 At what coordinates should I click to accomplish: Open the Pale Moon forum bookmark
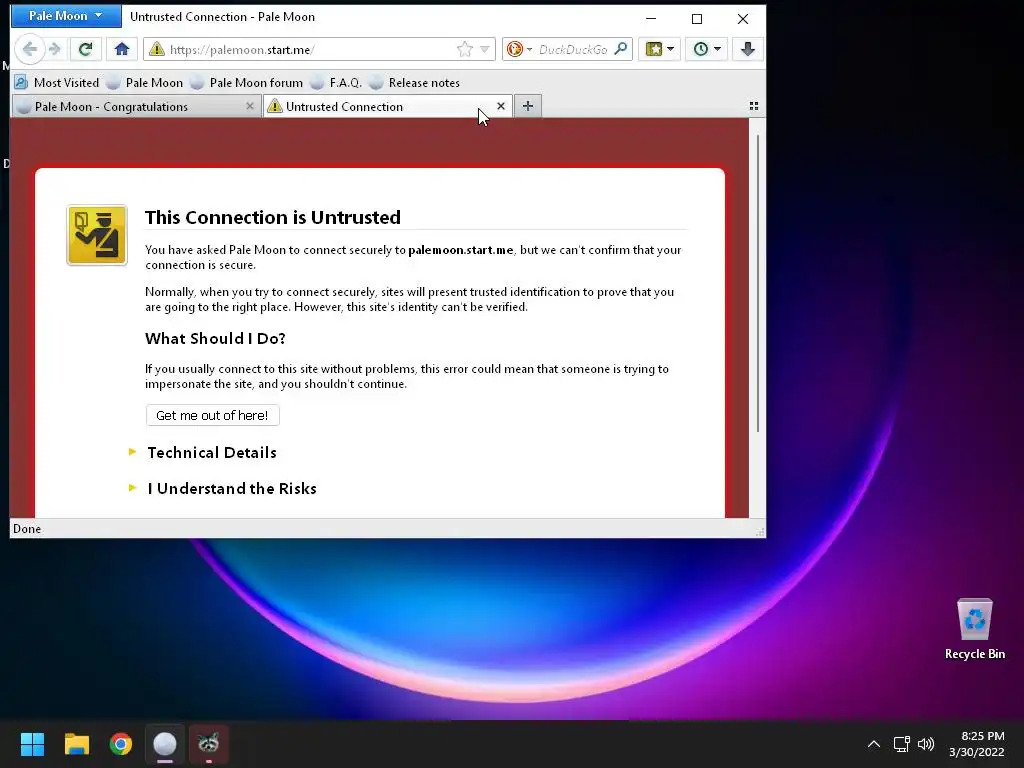[247, 83]
